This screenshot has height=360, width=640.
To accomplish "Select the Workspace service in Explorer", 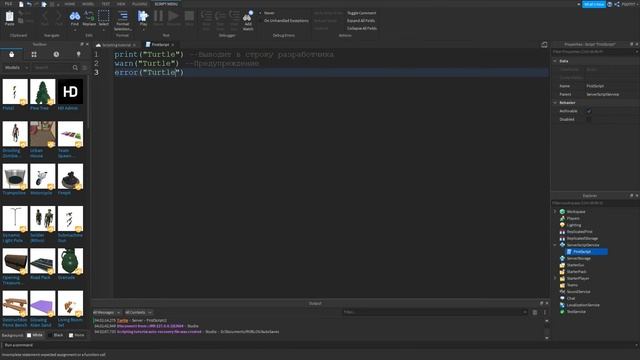I will (576, 212).
